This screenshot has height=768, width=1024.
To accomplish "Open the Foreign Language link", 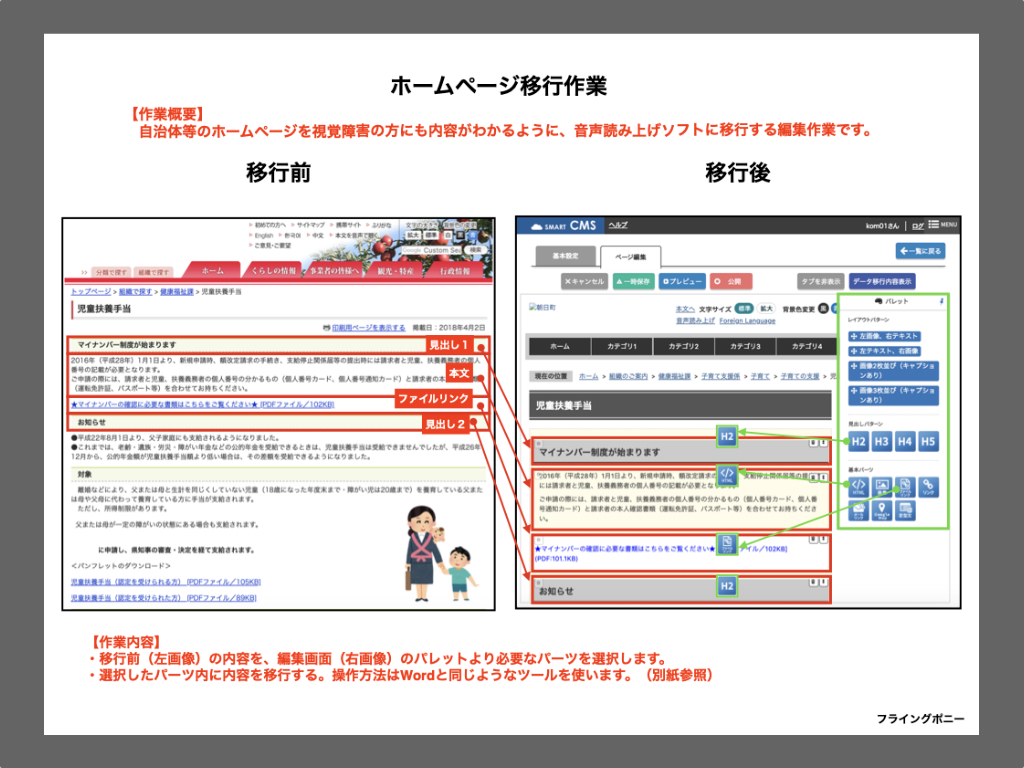I will click(748, 319).
